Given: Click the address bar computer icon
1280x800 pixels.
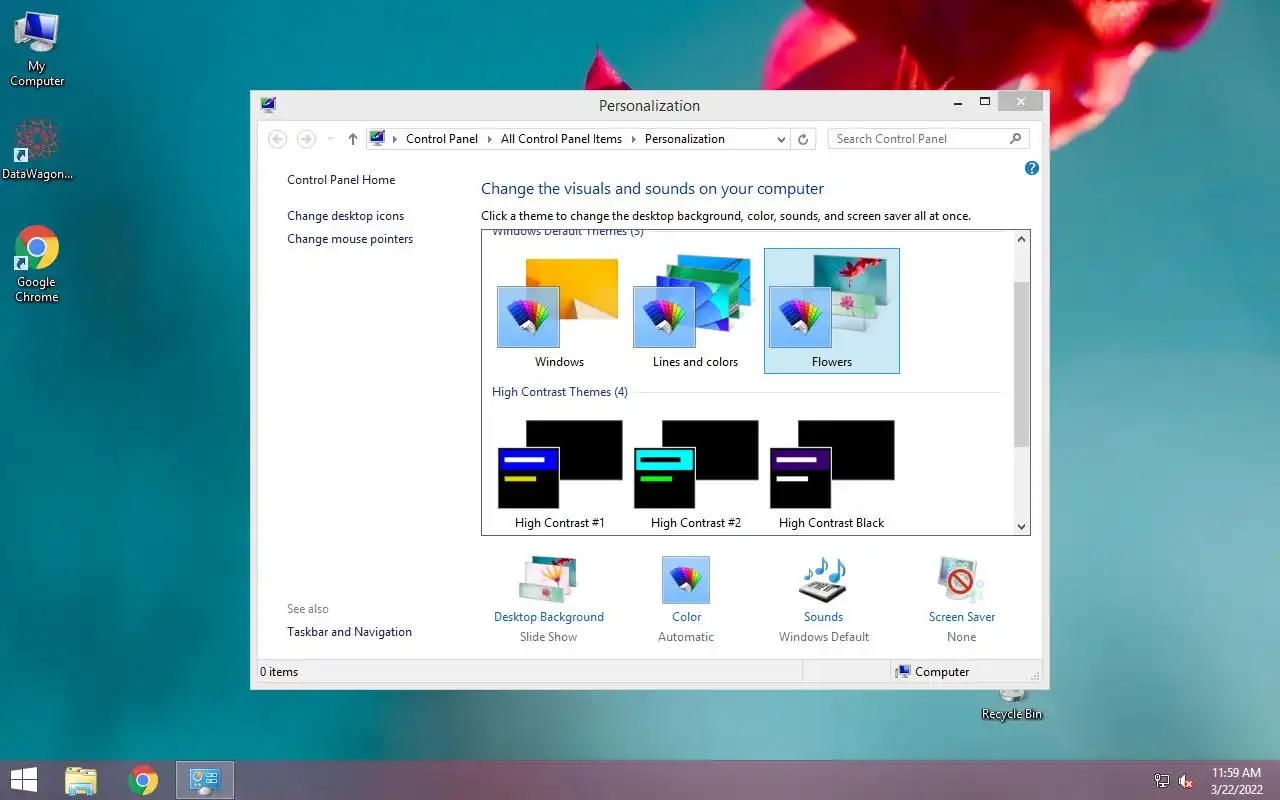Looking at the screenshot, I should pos(377,138).
